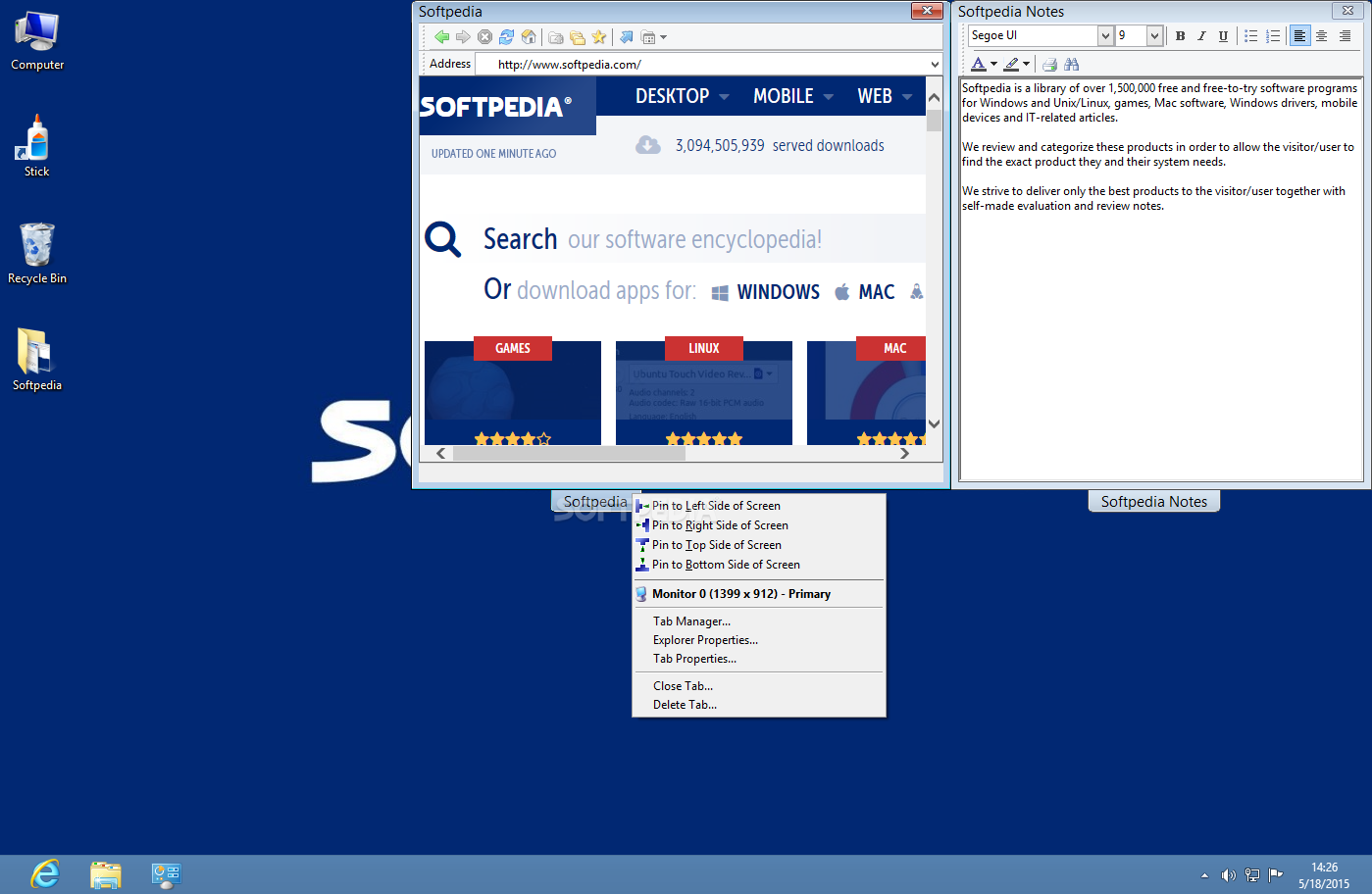This screenshot has height=894, width=1372.
Task: Center the notes text
Action: click(x=1322, y=36)
